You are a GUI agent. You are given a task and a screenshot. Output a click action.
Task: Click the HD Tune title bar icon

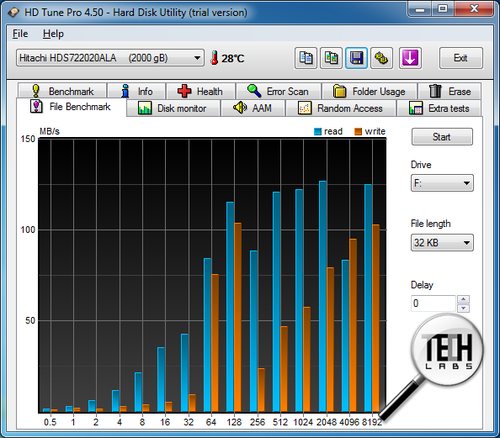click(14, 13)
